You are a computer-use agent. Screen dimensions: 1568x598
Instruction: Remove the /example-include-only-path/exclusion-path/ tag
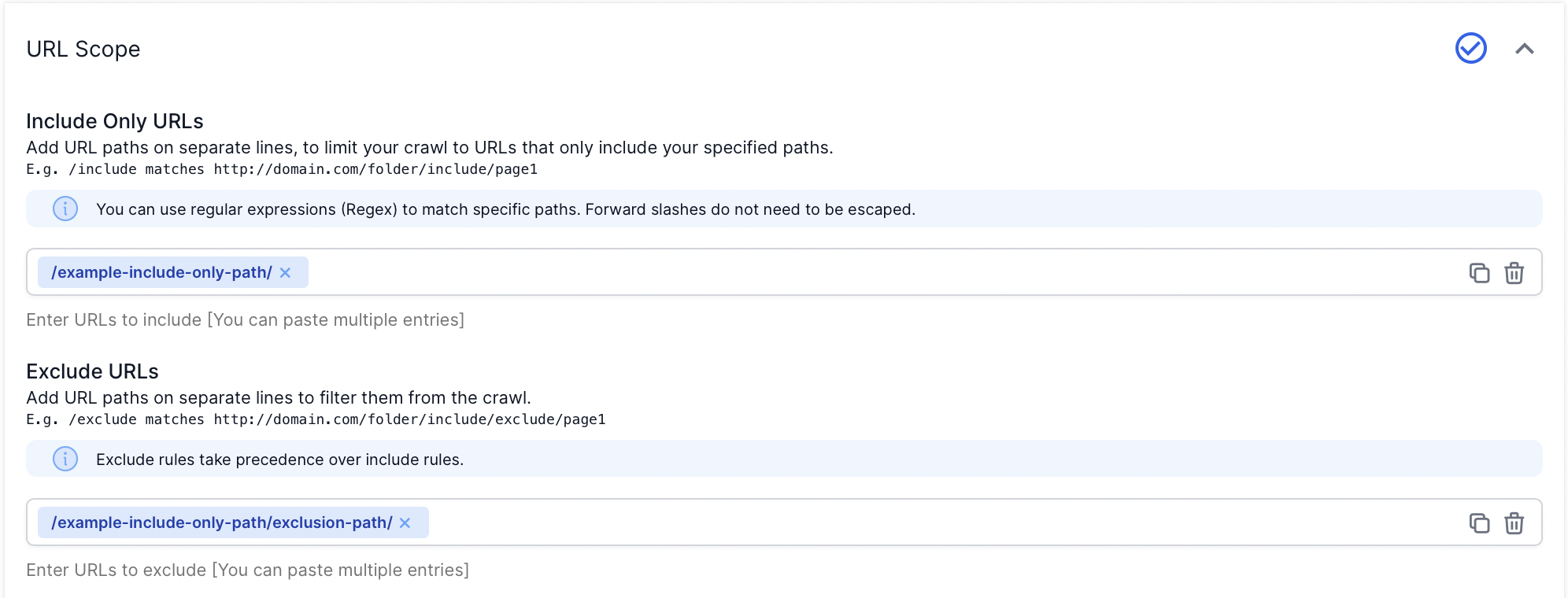[405, 522]
